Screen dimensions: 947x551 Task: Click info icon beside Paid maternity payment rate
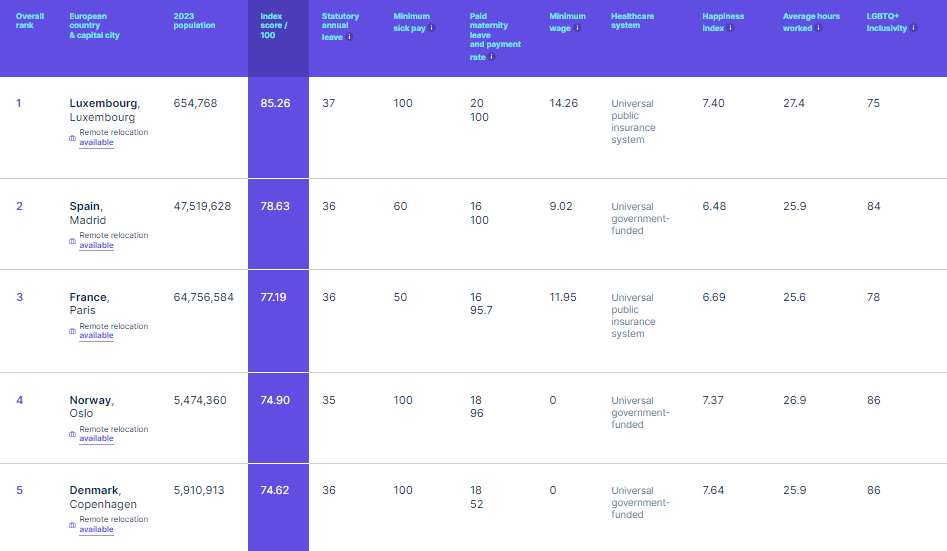[491, 57]
